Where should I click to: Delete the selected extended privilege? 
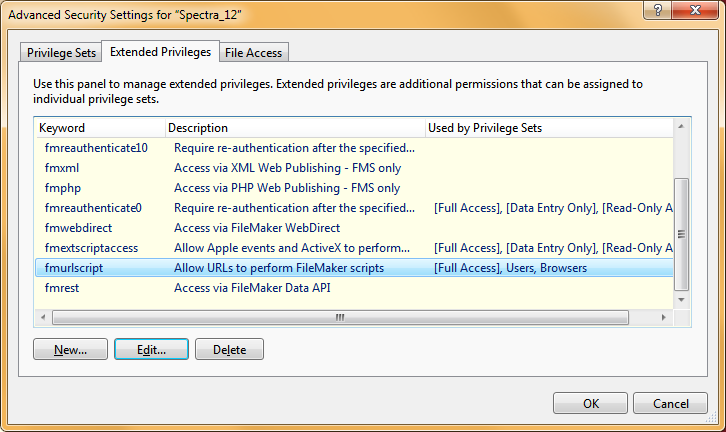[229, 350]
